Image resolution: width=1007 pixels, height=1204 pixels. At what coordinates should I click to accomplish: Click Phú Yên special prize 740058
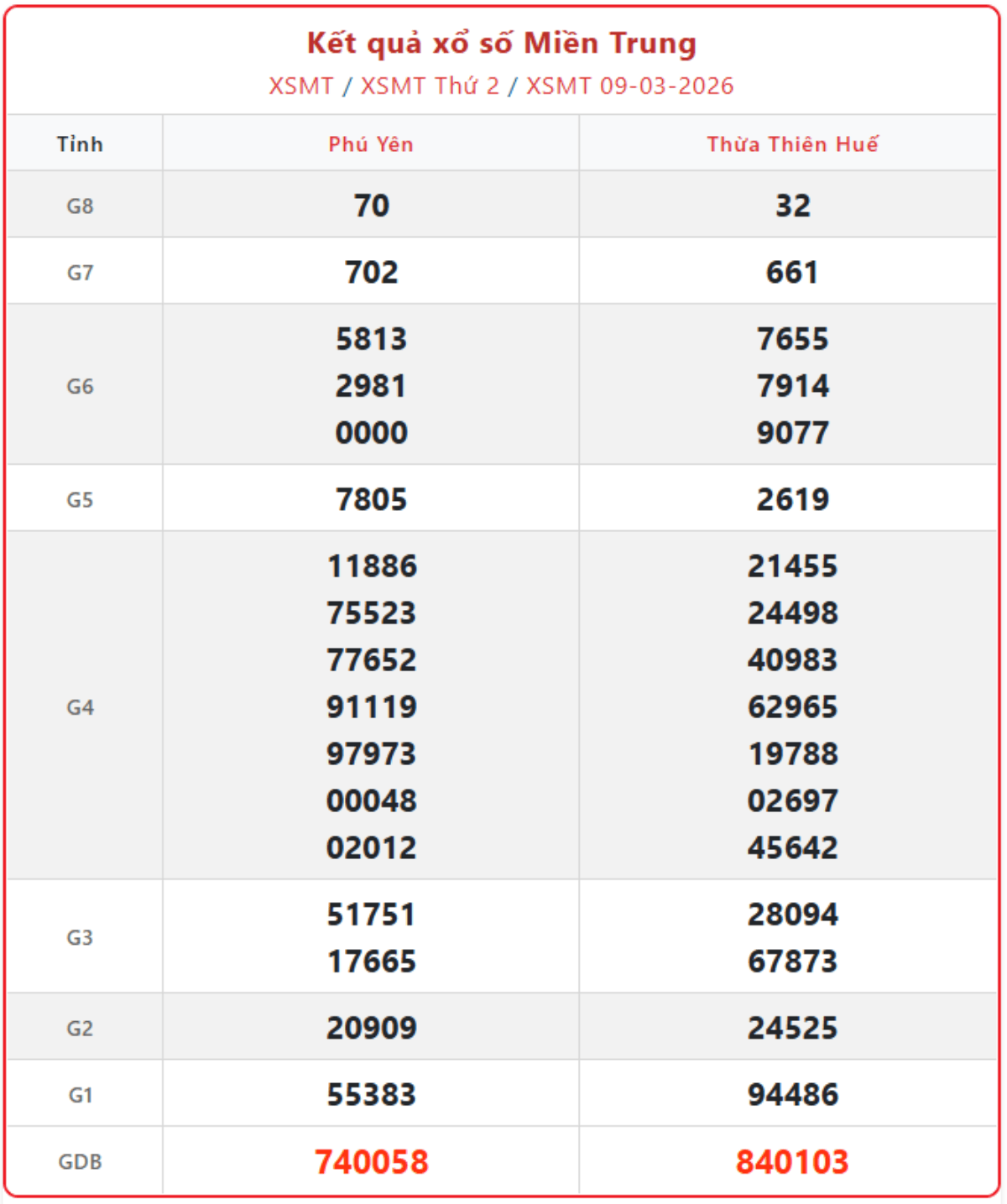pyautogui.click(x=372, y=1162)
